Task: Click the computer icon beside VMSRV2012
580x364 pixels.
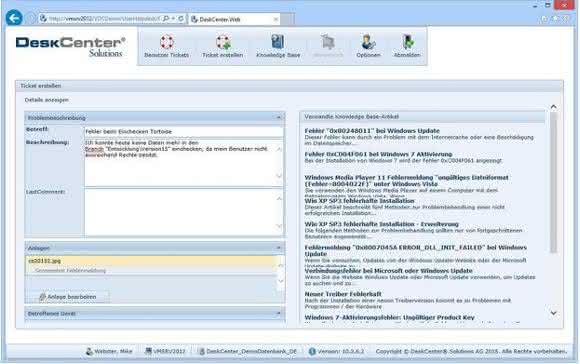Action: tap(148, 351)
